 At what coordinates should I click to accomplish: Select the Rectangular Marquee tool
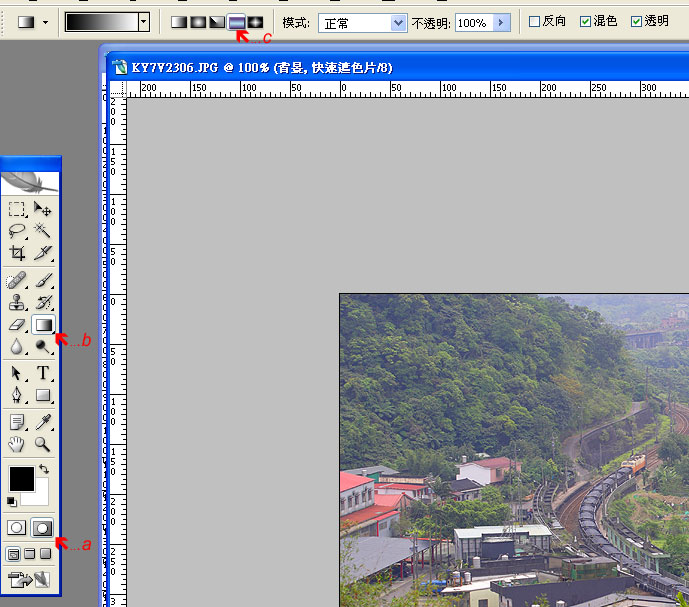(17, 209)
